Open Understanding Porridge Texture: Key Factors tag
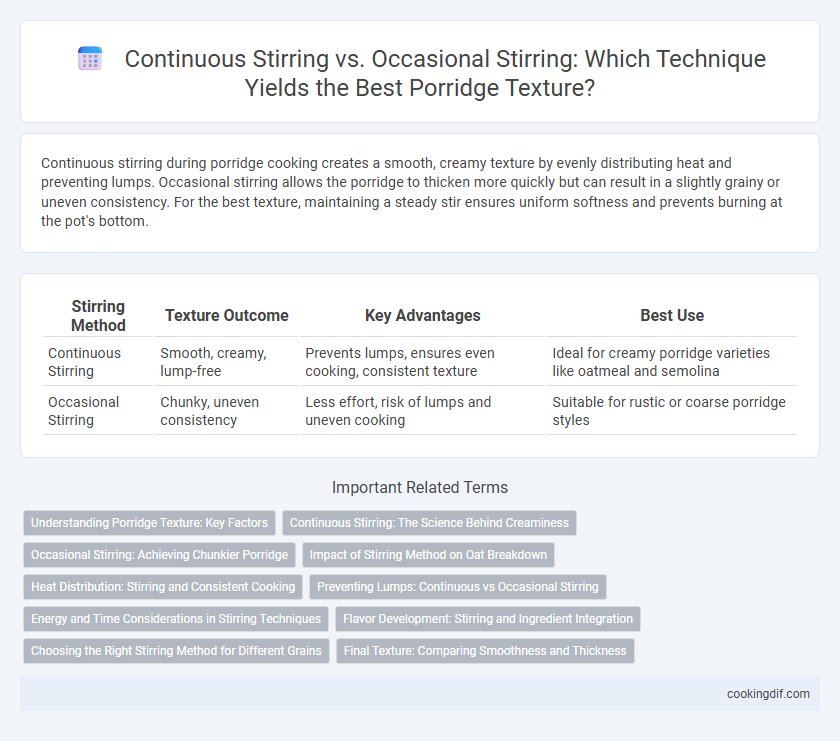The height and width of the screenshot is (741, 840). [149, 523]
